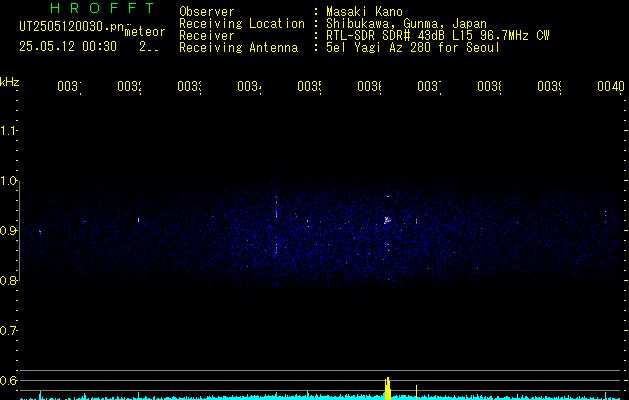This screenshot has width=629, height=400.
Task: Click the word meteor below the file name
Action: [145, 32]
